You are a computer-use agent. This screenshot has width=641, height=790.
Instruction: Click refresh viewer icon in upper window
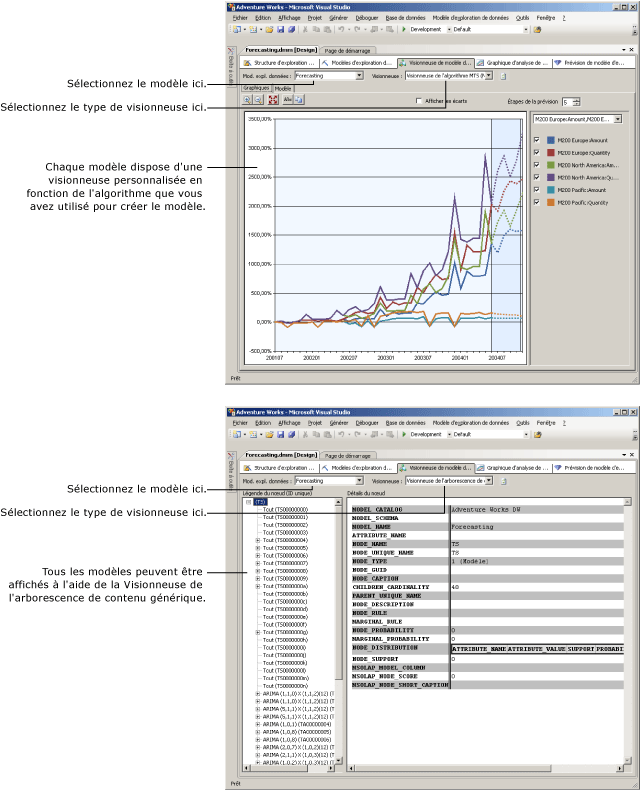503,76
